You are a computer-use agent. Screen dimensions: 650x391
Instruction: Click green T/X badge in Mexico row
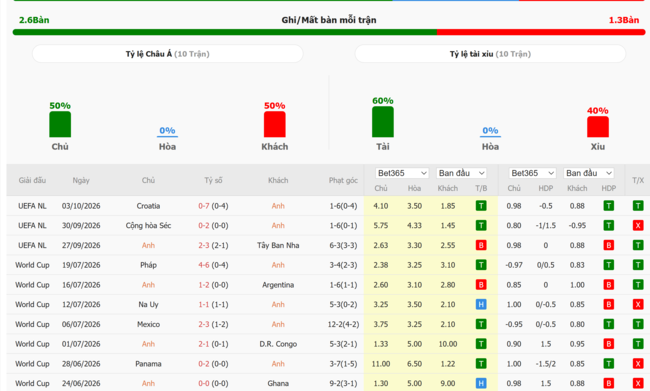(x=638, y=324)
